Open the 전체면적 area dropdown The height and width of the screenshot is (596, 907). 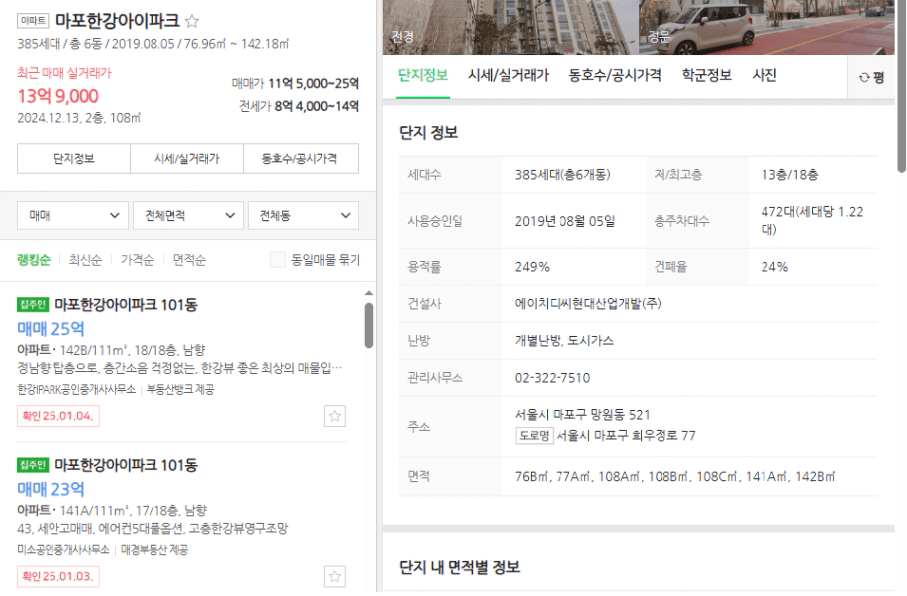(188, 215)
